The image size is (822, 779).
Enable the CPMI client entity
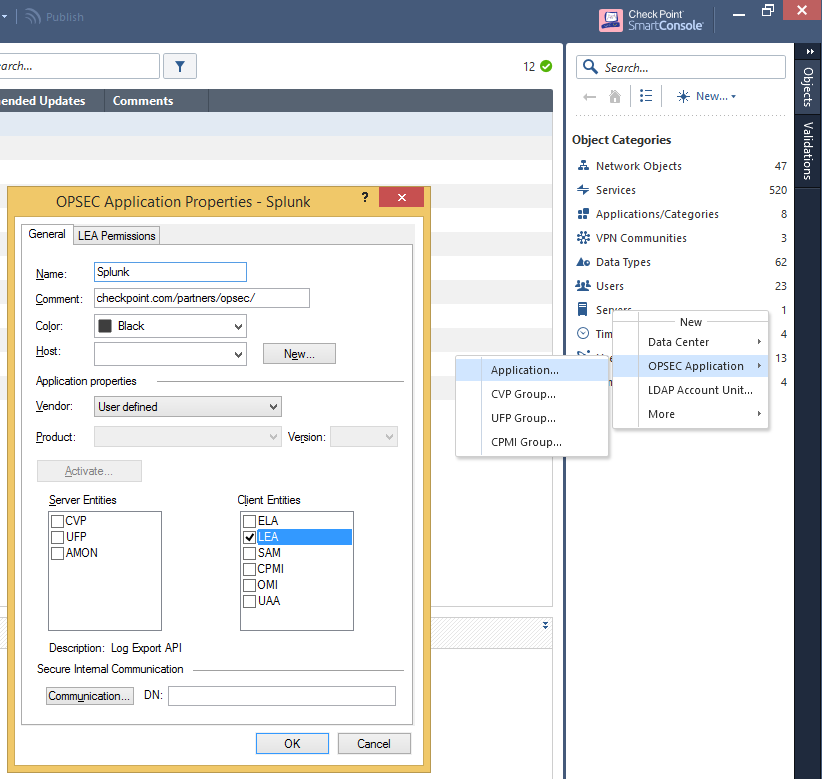pyautogui.click(x=250, y=569)
